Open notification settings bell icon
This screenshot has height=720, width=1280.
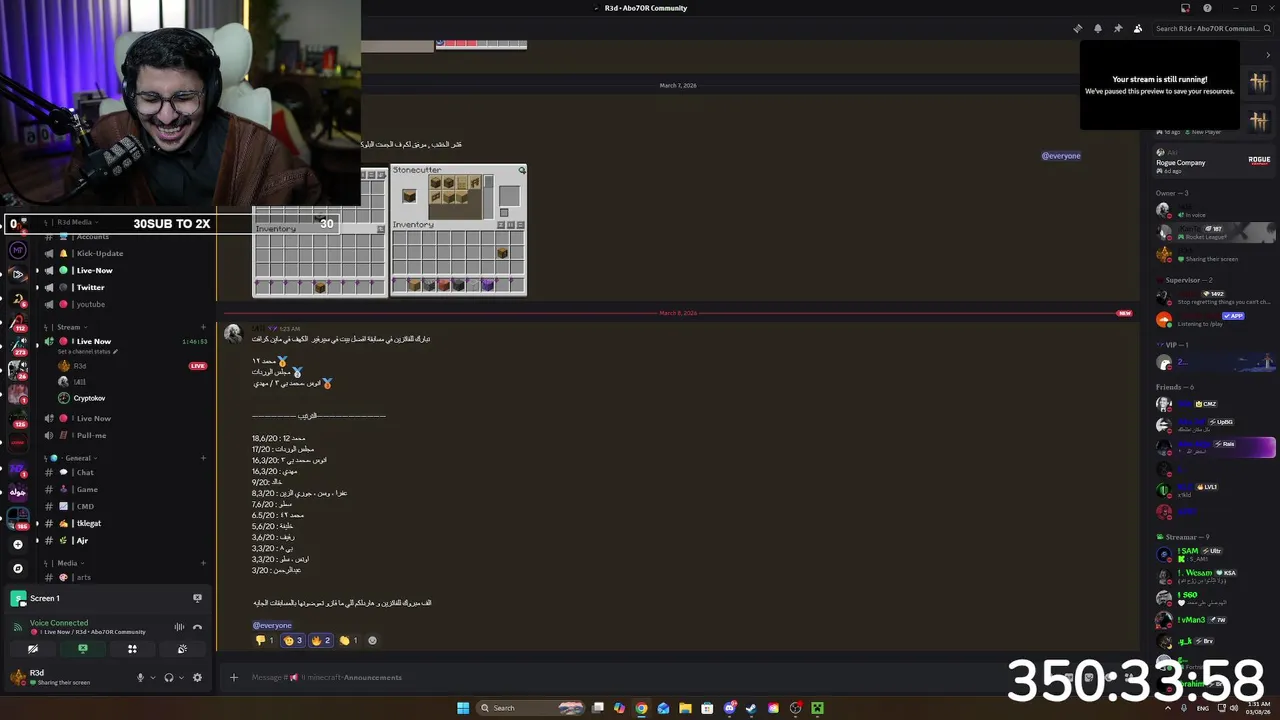point(1098,29)
